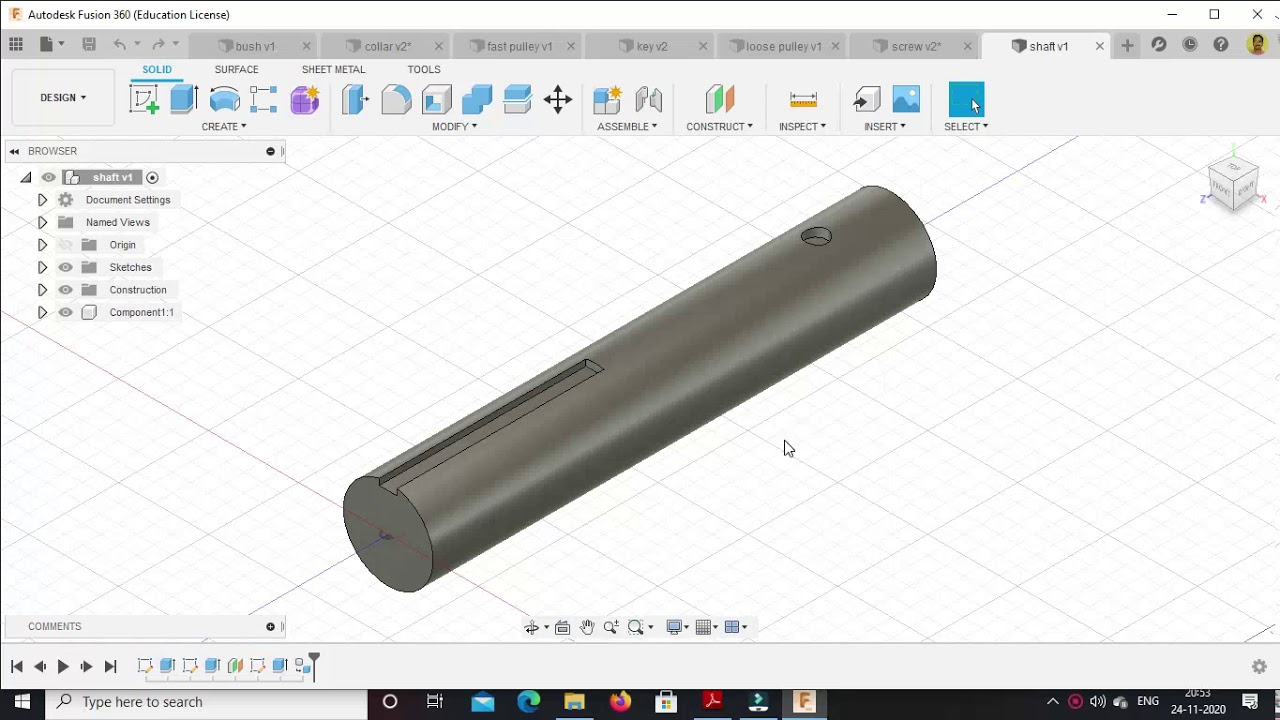This screenshot has width=1280, height=720.
Task: Switch to the SURFACE tab
Action: coord(236,69)
